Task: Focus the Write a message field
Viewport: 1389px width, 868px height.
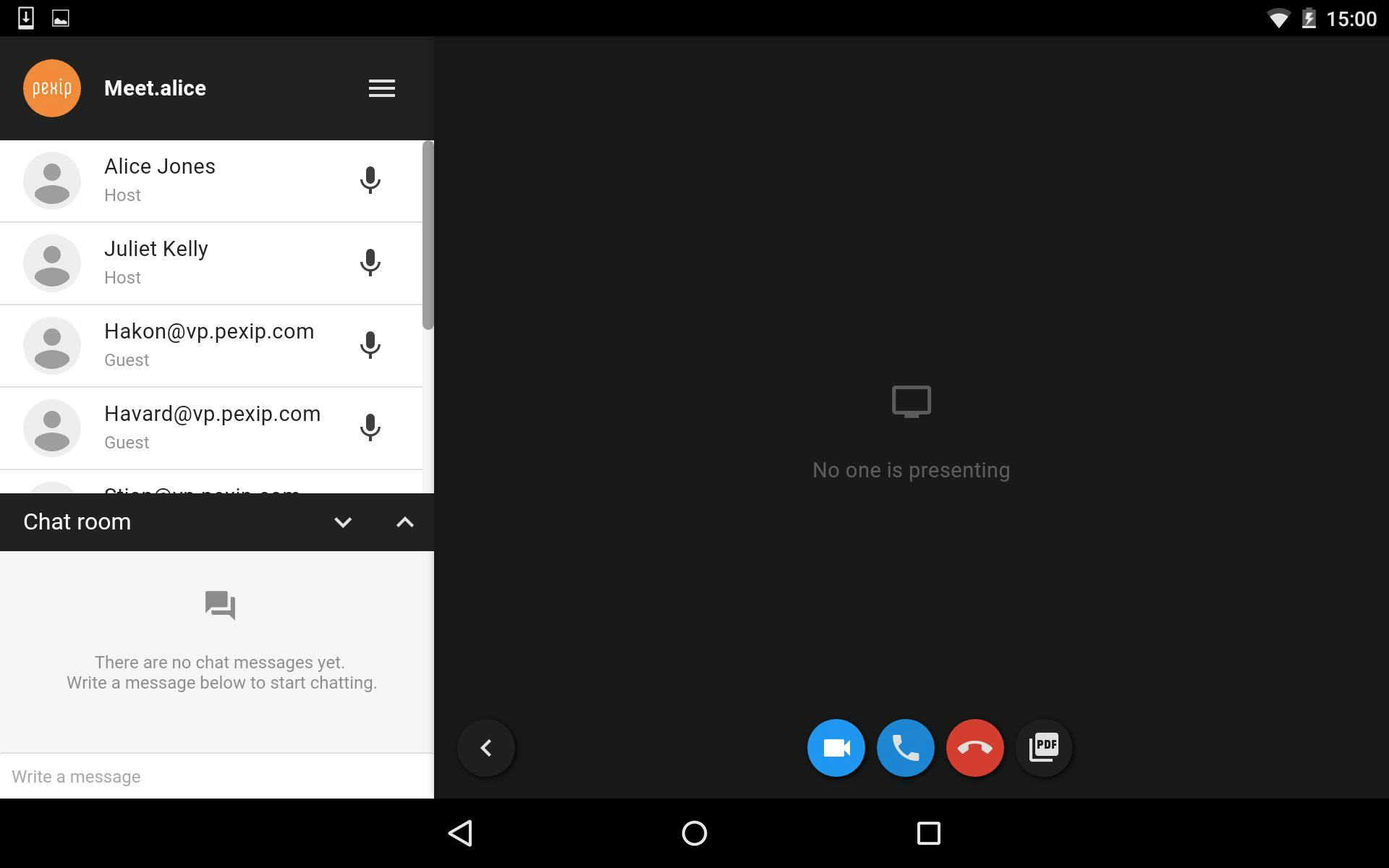Action: click(x=217, y=776)
